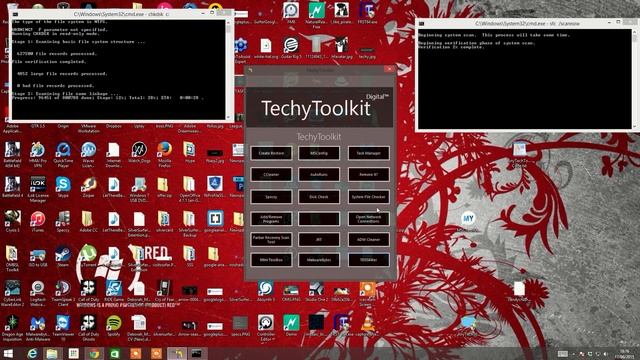
Task: Run Disk Check in TechyToolkit
Action: (319, 197)
